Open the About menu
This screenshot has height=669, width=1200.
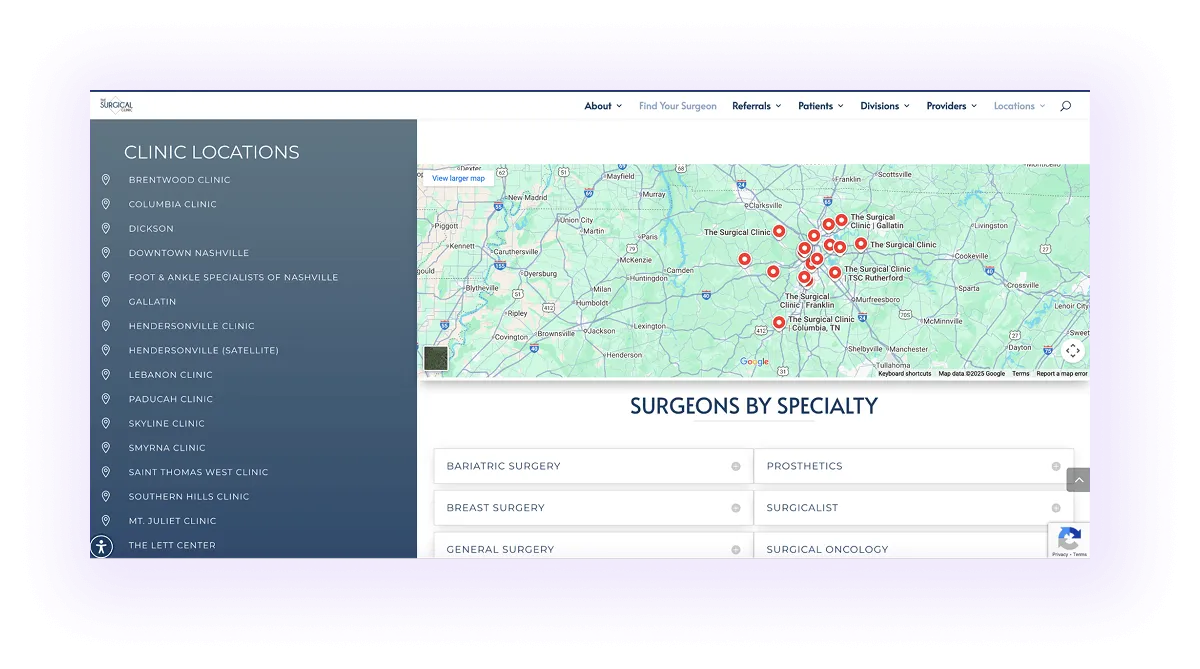598,105
